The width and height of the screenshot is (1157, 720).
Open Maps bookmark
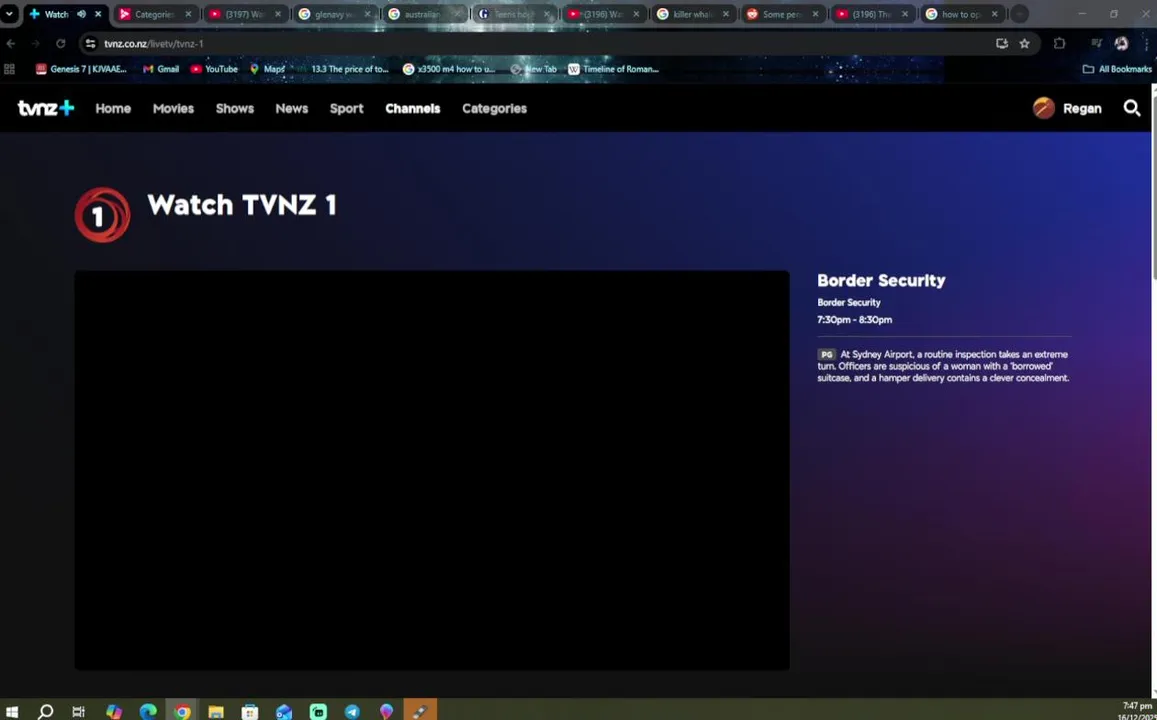click(267, 69)
